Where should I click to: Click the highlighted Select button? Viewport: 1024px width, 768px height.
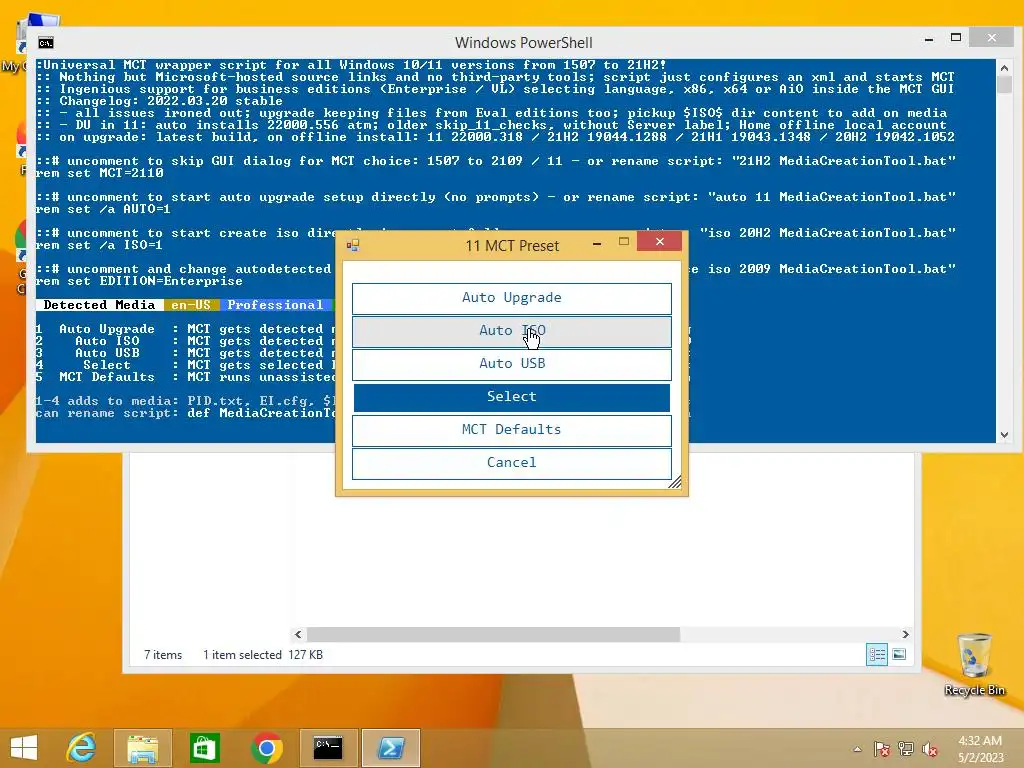511,397
